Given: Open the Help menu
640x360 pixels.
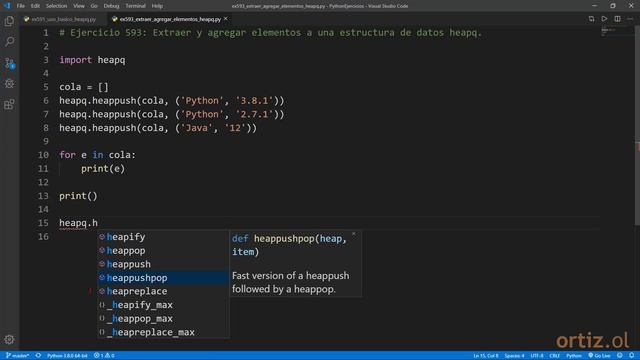Looking at the screenshot, I should (157, 6).
